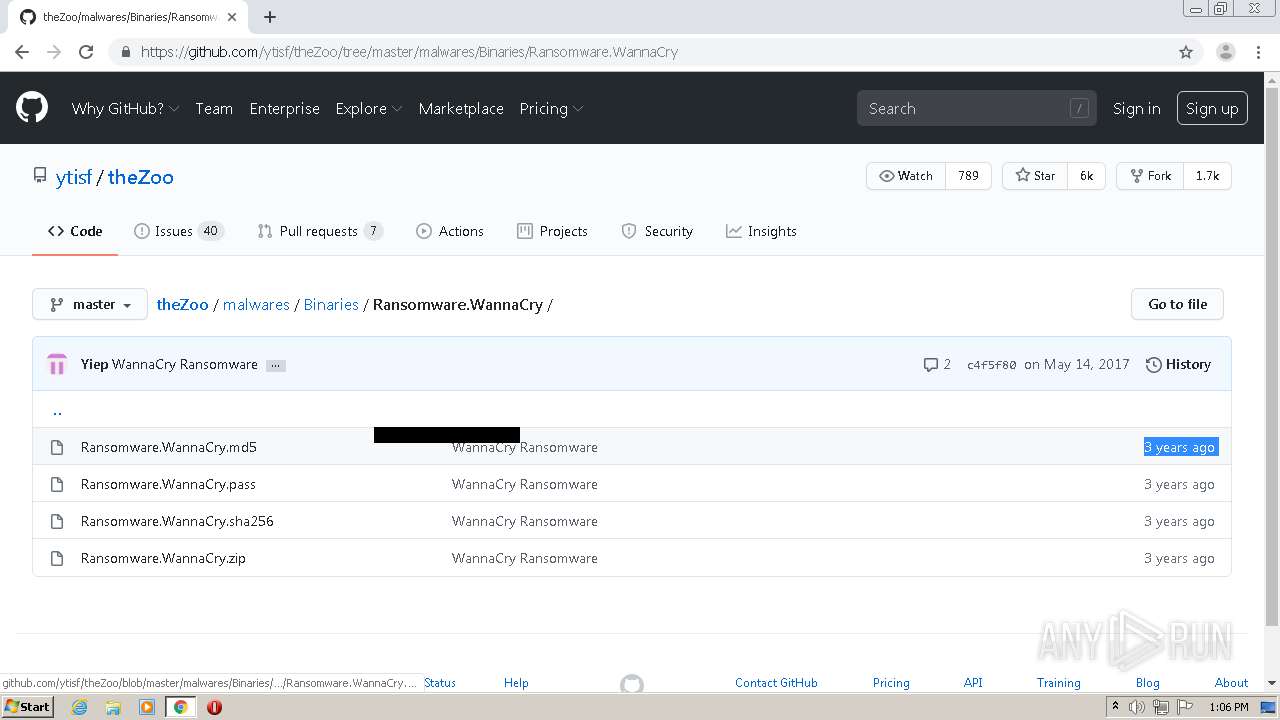Open commit hash c4f5f80
1280x720 pixels.
[991, 365]
